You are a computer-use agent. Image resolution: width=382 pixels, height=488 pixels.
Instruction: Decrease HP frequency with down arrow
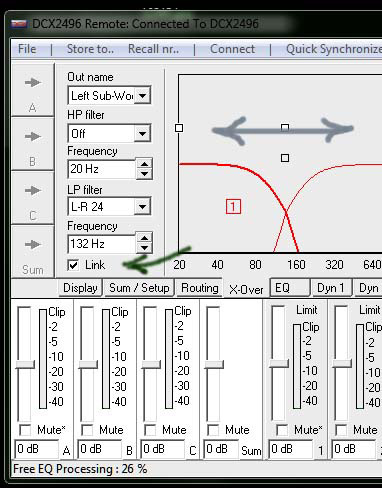144,174
